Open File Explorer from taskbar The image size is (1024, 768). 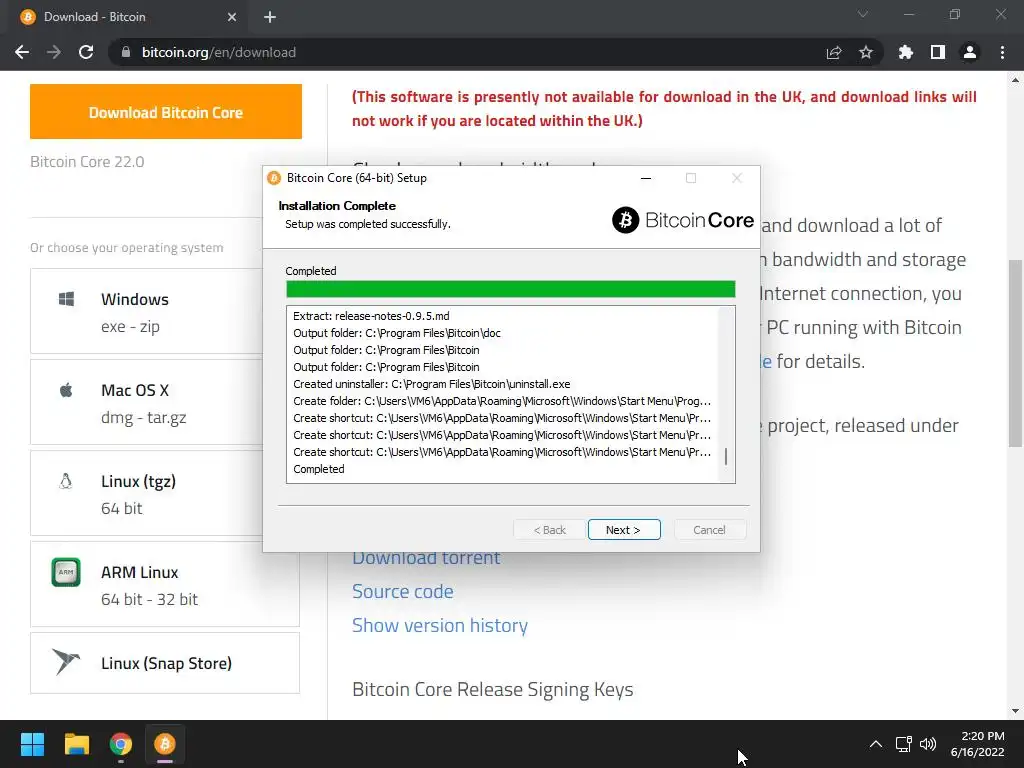(76, 744)
